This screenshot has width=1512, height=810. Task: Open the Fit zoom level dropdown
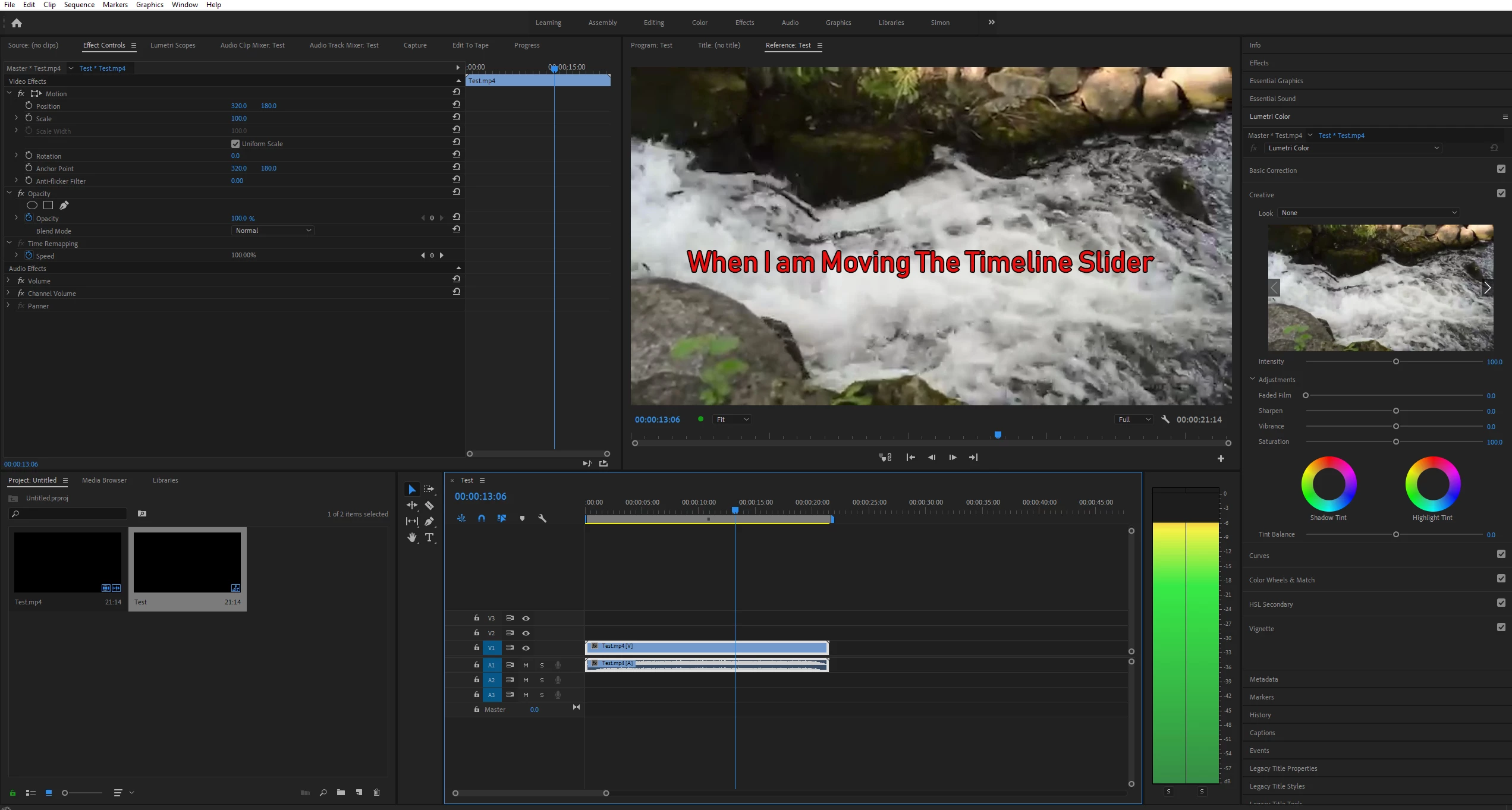732,420
